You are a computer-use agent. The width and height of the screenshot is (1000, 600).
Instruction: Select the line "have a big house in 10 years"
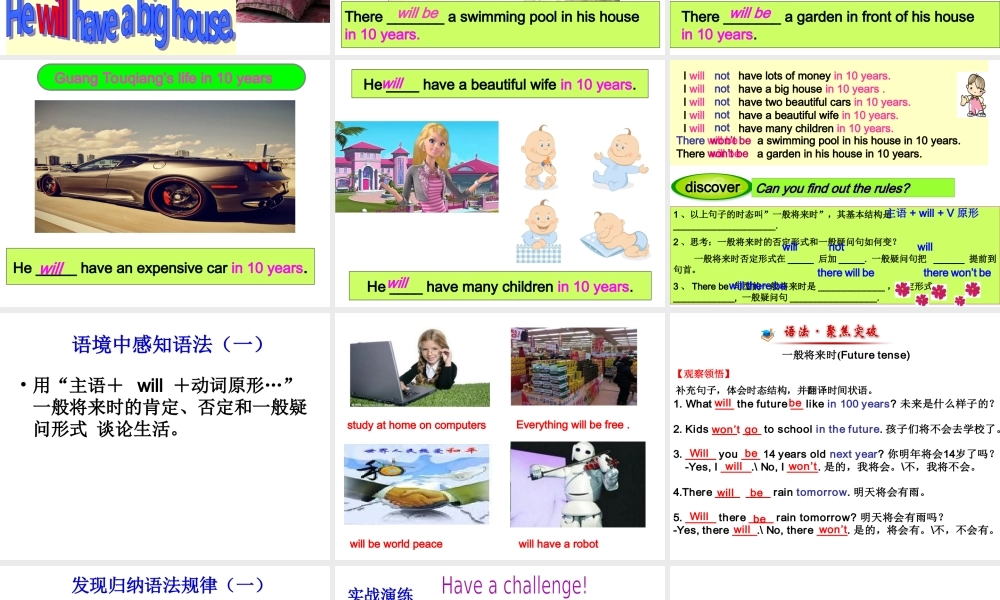tap(784, 89)
